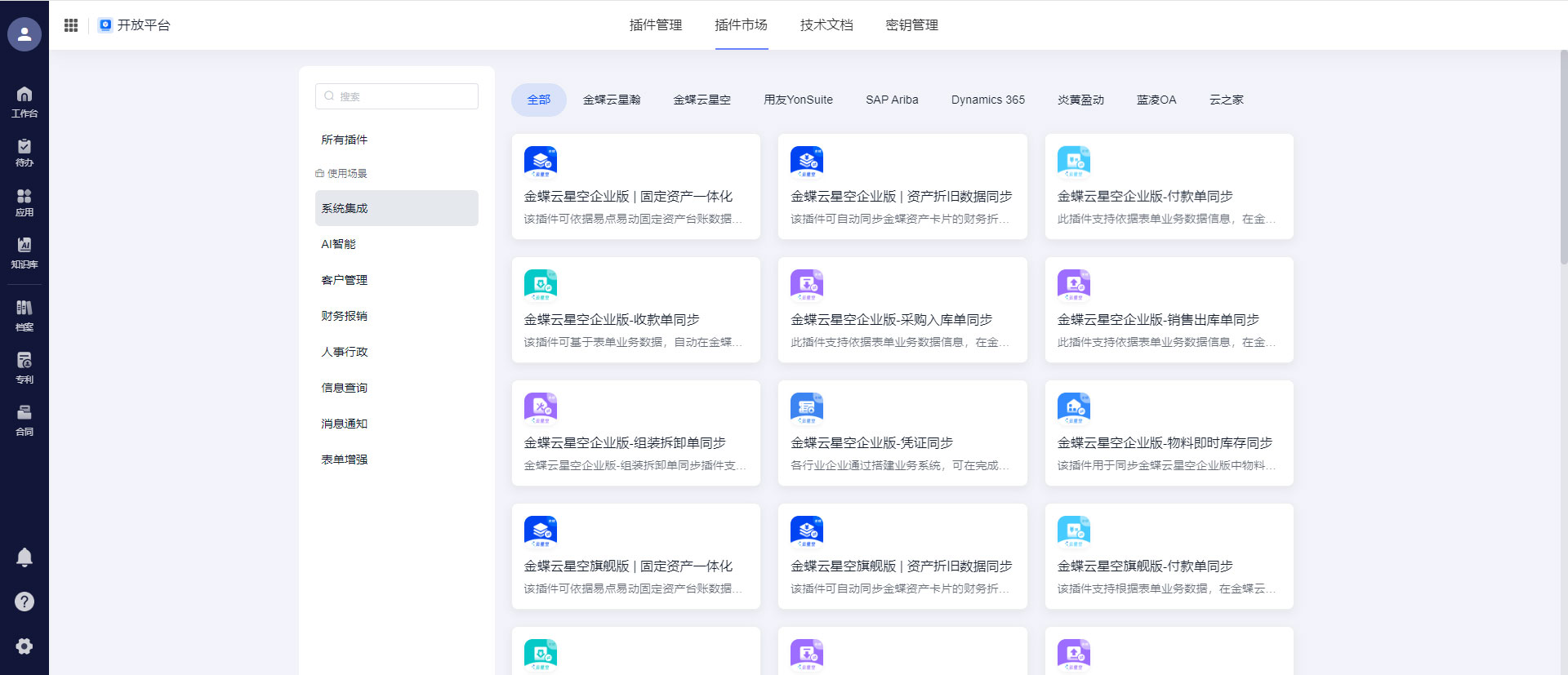The width and height of the screenshot is (1568, 675).
Task: Open the 知识库 knowledge base icon
Action: click(x=24, y=252)
